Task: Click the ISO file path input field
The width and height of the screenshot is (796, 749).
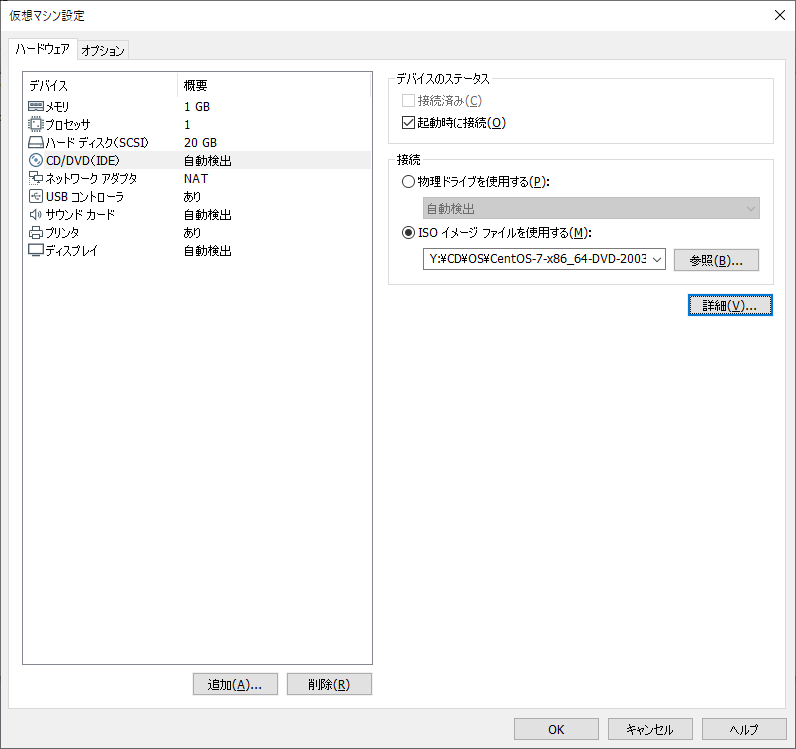Action: 537,260
